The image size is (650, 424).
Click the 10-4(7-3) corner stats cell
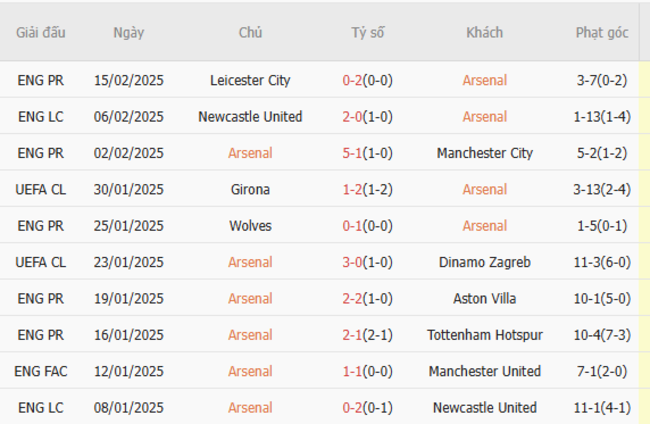point(602,335)
